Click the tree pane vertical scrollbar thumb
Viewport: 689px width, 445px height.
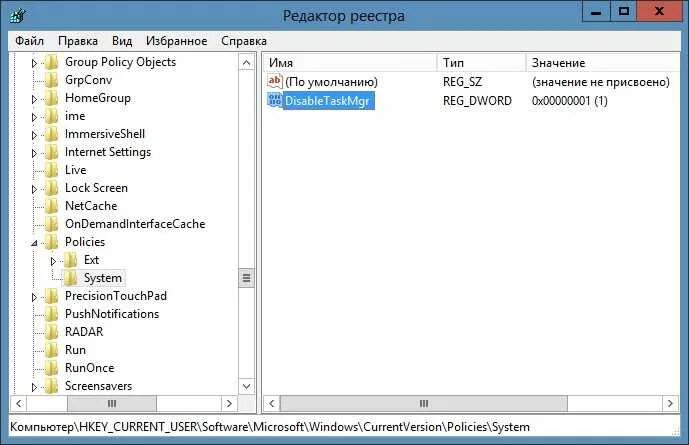point(247,278)
